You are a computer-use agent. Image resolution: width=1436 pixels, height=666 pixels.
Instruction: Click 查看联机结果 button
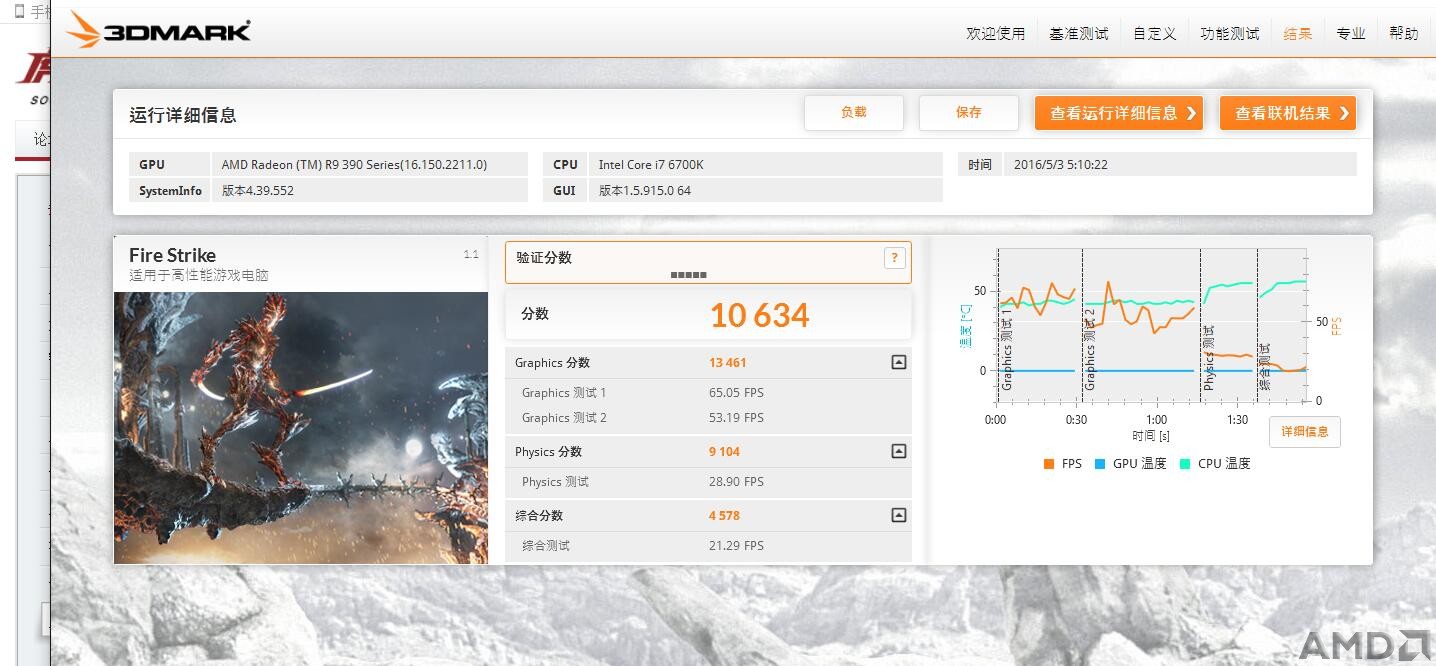(x=1288, y=113)
